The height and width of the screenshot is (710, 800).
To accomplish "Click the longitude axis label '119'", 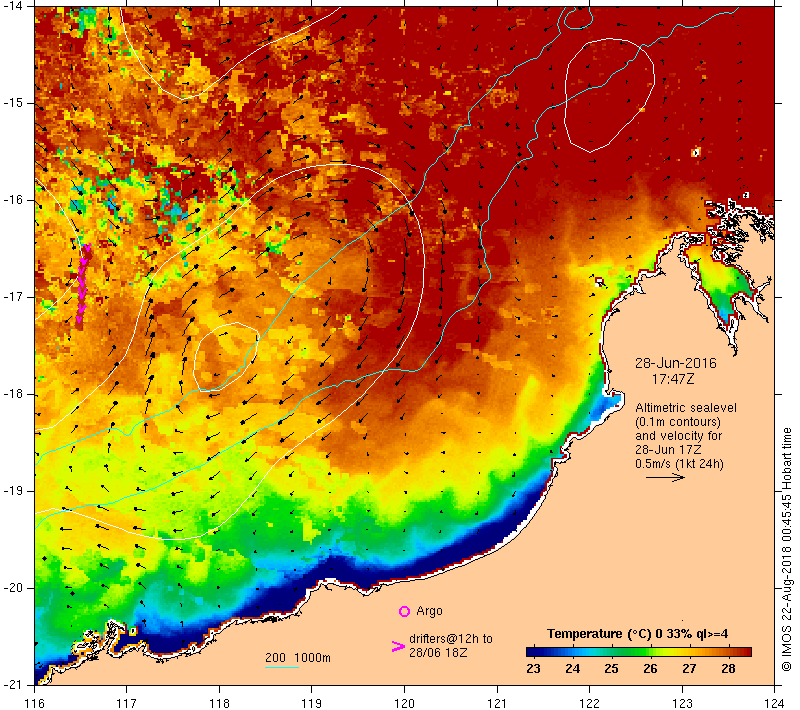I will tap(312, 703).
